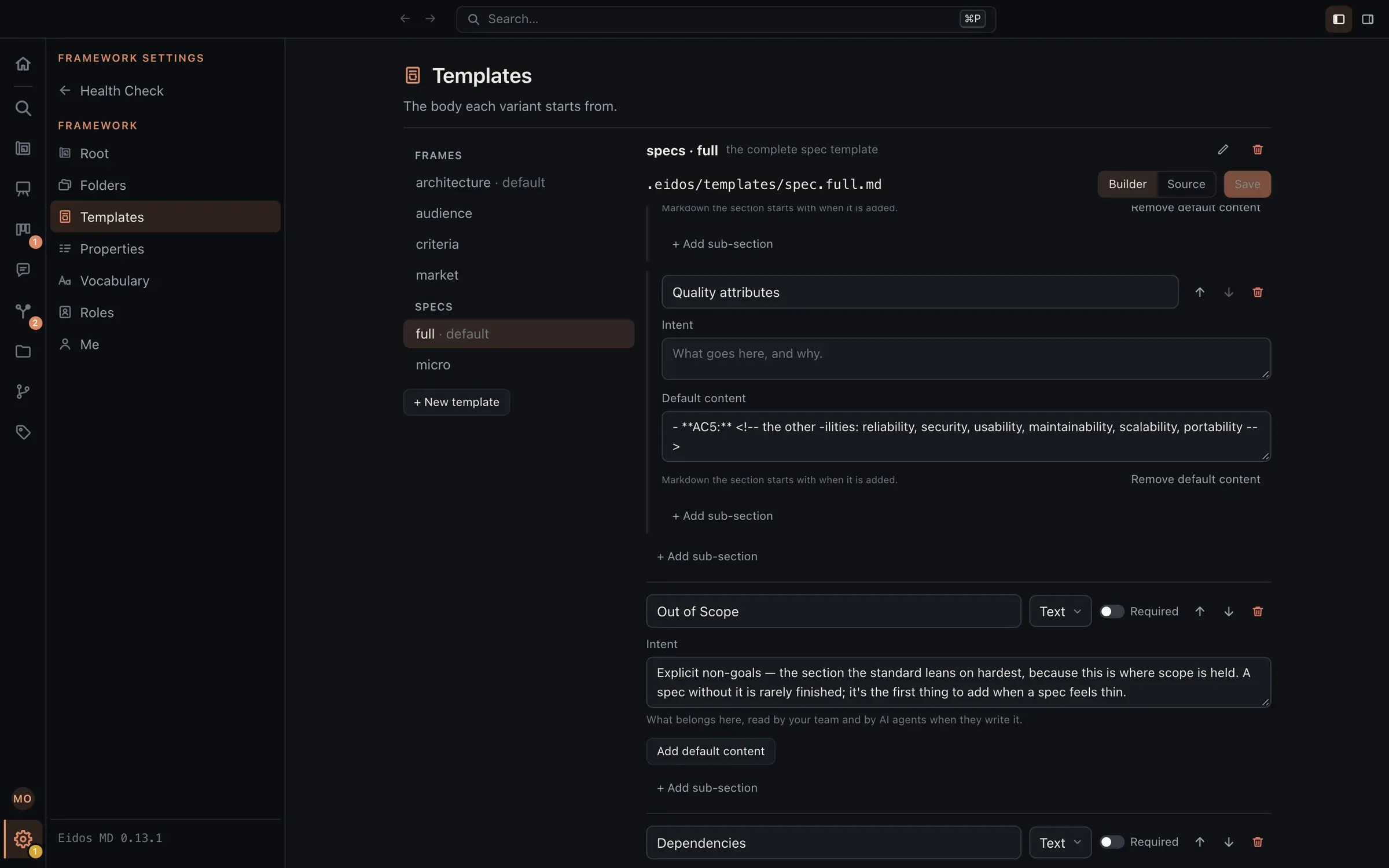Edit the specs full template with the pencil icon

(x=1223, y=150)
